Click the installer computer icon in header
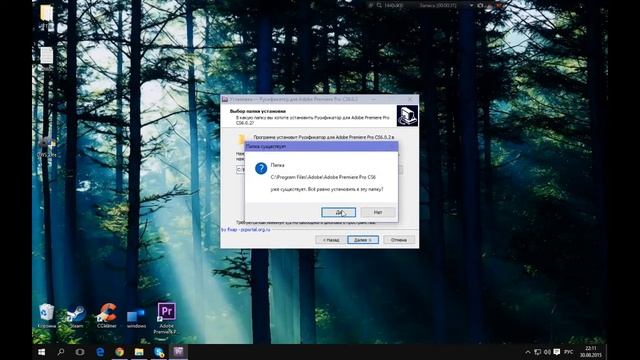 [x=407, y=116]
